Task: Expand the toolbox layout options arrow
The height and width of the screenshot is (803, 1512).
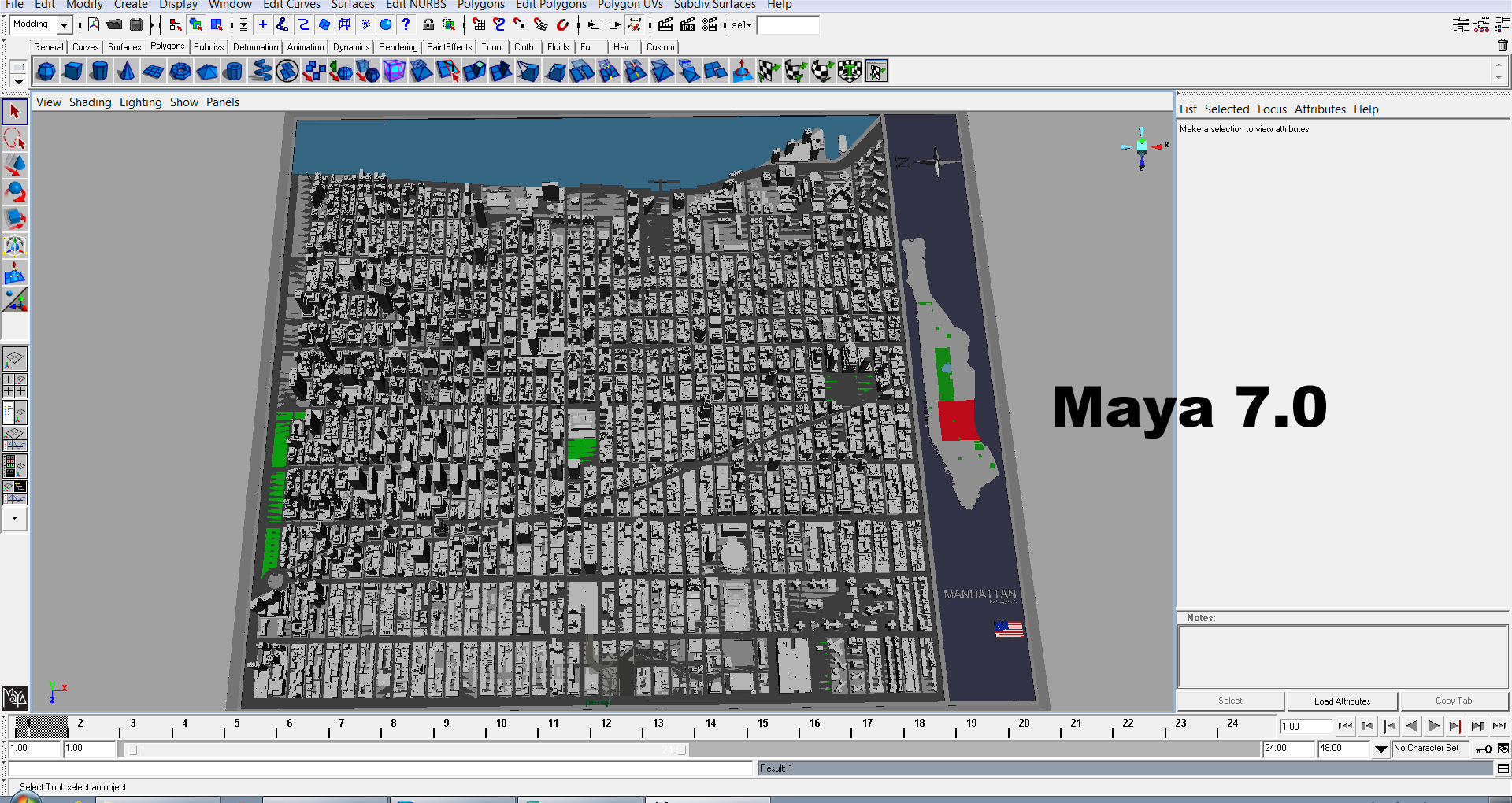Action: pyautogui.click(x=14, y=519)
